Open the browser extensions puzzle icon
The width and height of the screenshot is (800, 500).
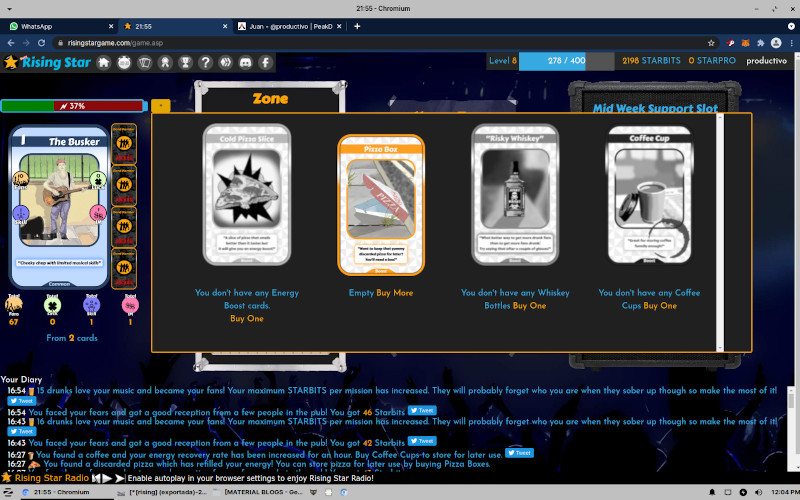(x=760, y=43)
